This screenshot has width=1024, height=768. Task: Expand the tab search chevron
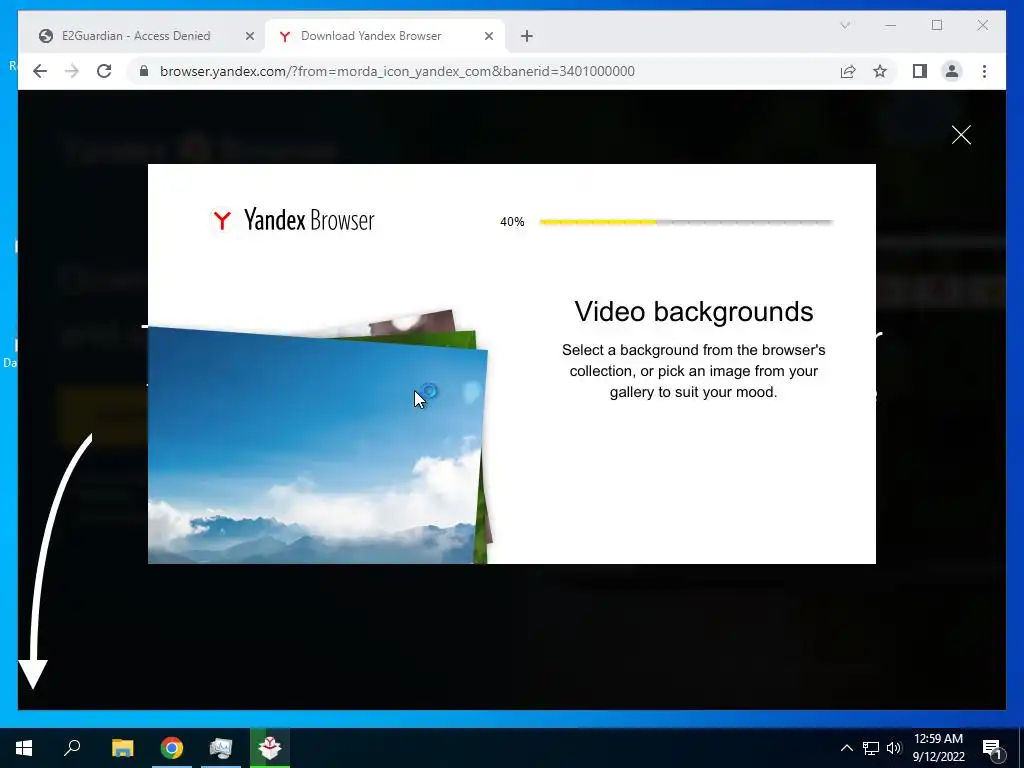(x=845, y=25)
